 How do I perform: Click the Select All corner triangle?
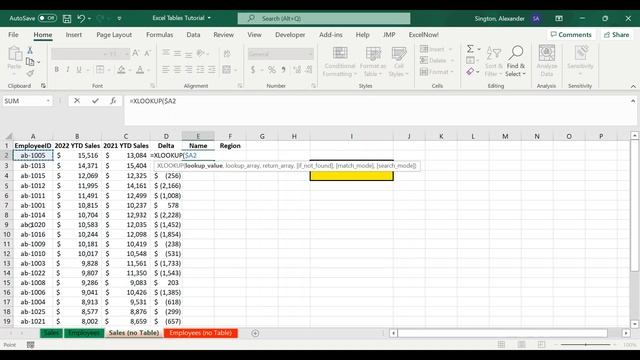(x=8, y=136)
